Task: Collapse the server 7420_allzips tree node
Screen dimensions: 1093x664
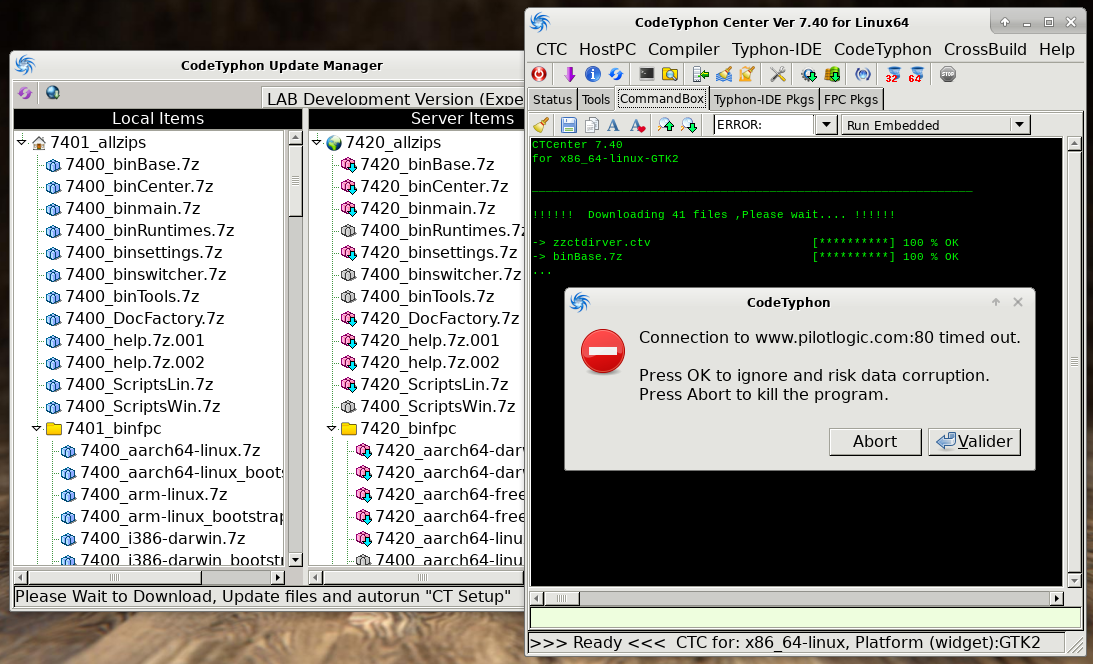Action: (x=316, y=142)
